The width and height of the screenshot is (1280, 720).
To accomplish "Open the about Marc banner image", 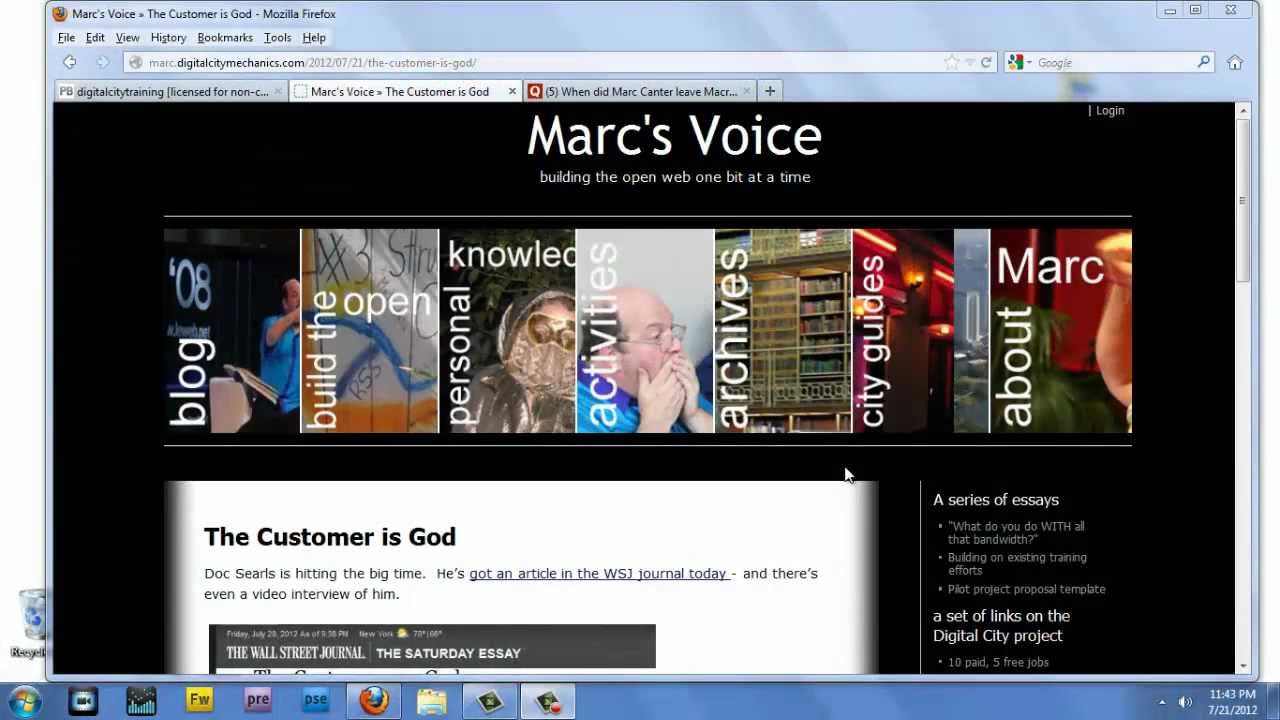I will pyautogui.click(x=1061, y=331).
